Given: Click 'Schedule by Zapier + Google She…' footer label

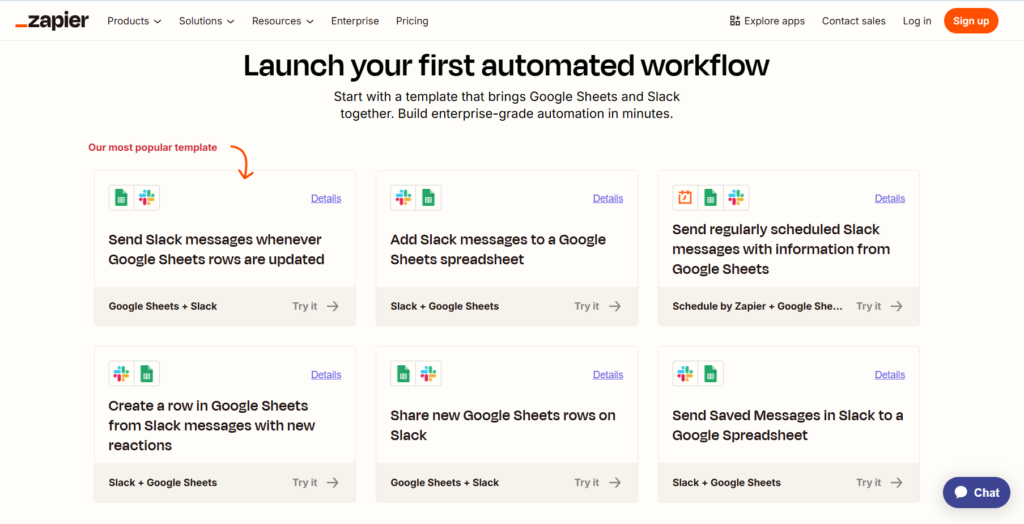Looking at the screenshot, I should pyautogui.click(x=758, y=306).
